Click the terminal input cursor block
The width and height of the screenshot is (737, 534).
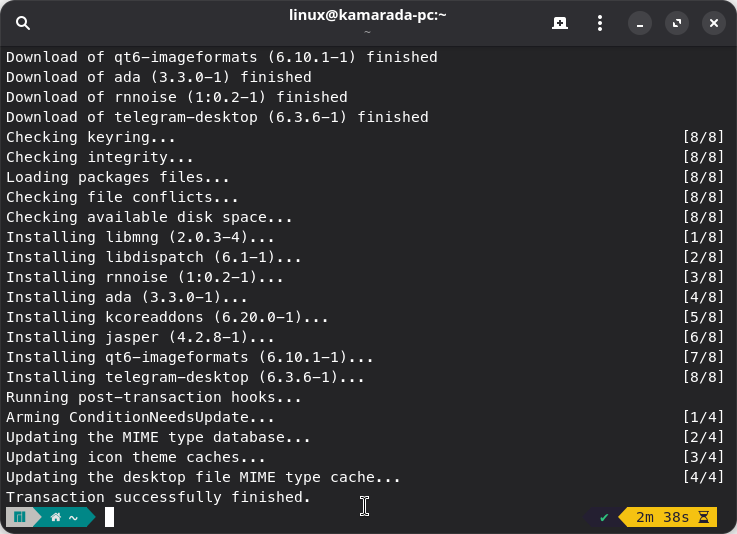(110, 517)
